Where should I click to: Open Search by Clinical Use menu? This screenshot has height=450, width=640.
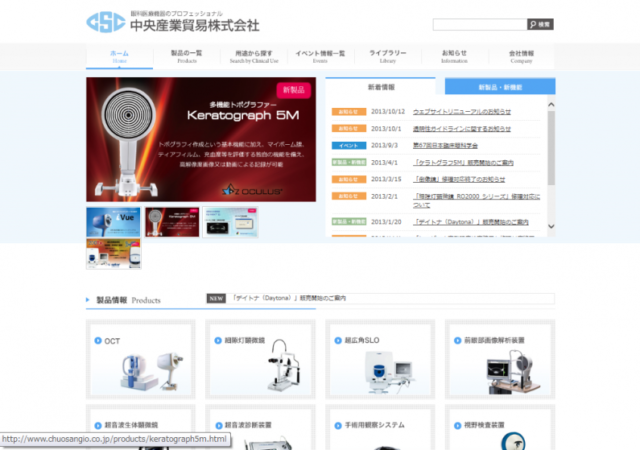click(254, 56)
